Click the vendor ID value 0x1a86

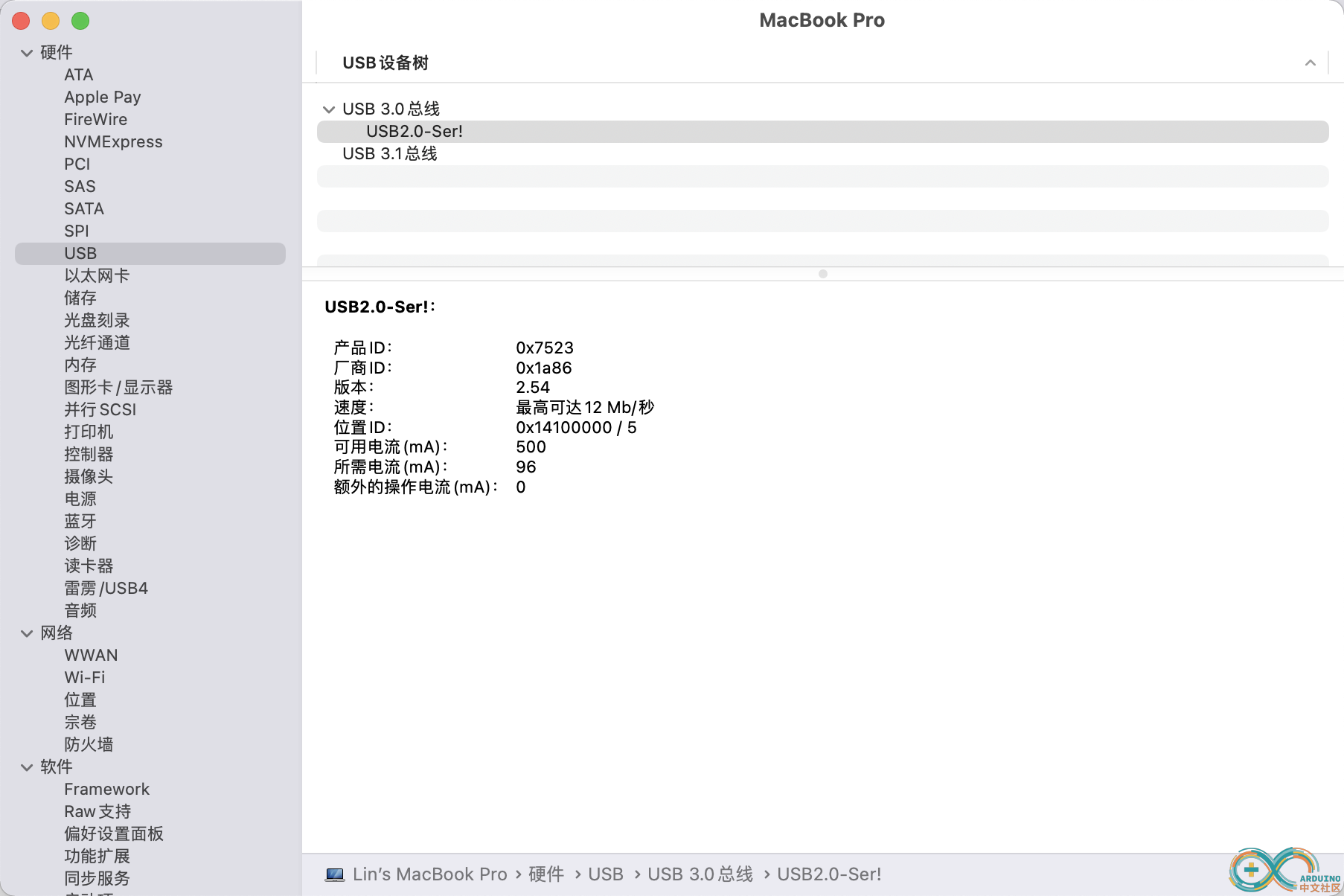coord(544,368)
